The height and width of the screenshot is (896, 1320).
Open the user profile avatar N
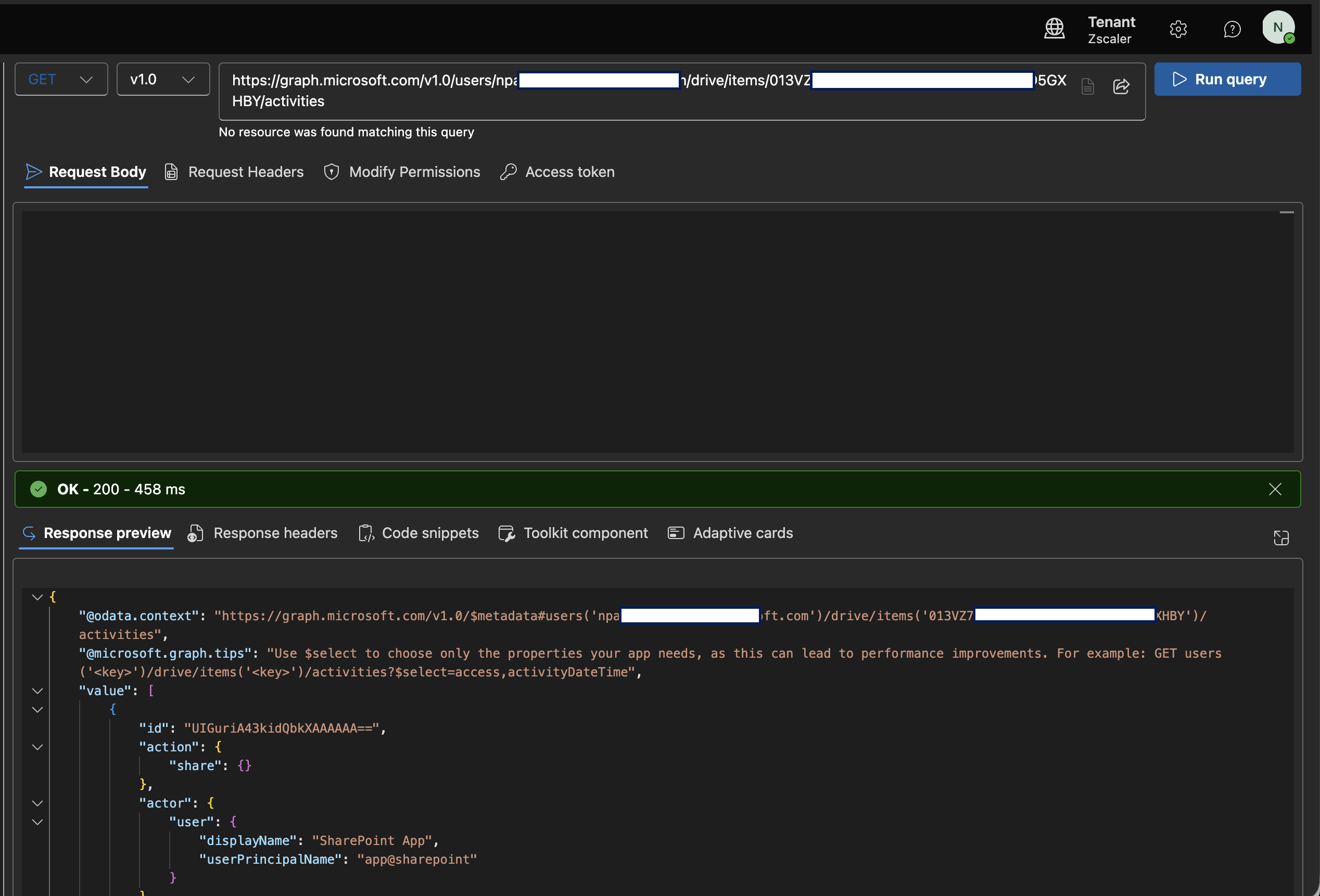pyautogui.click(x=1278, y=27)
